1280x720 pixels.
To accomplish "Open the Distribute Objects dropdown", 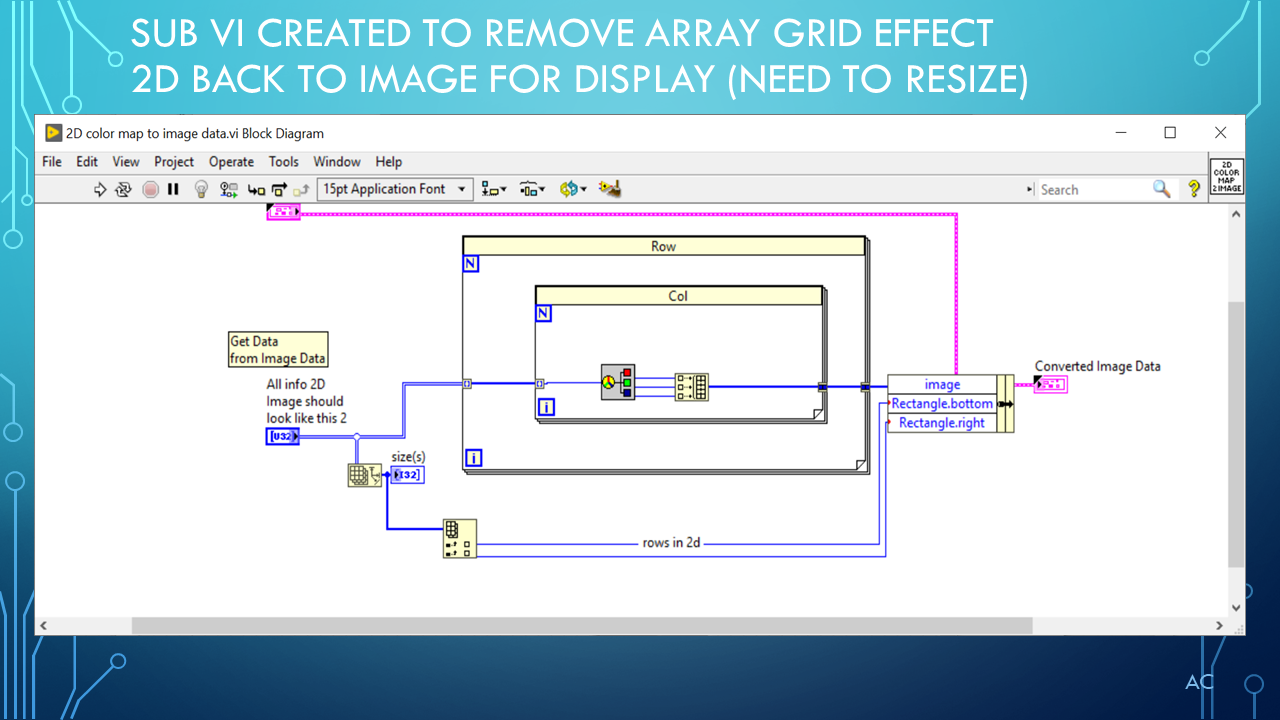I will tap(533, 189).
